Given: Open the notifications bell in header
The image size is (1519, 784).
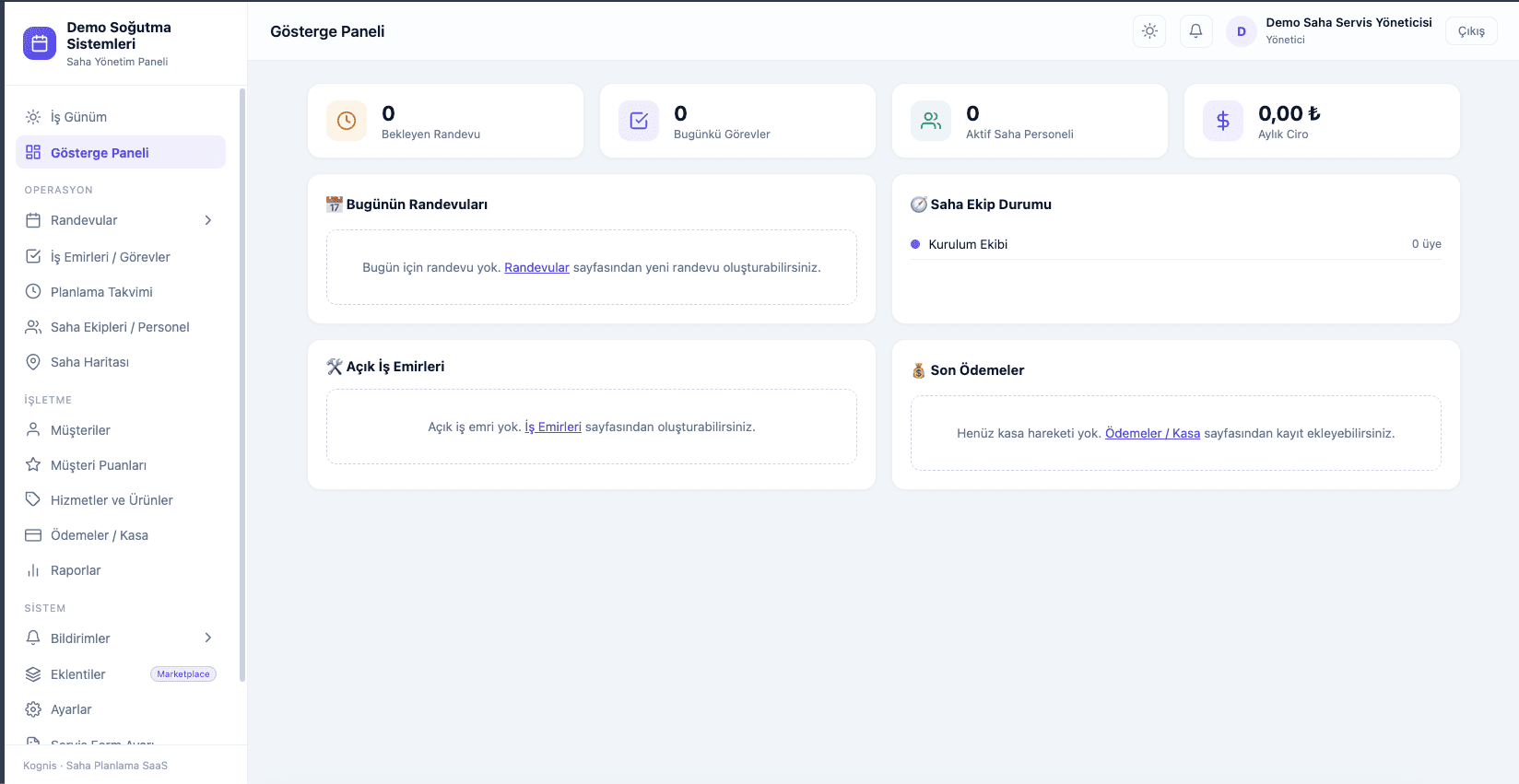Looking at the screenshot, I should [1195, 31].
